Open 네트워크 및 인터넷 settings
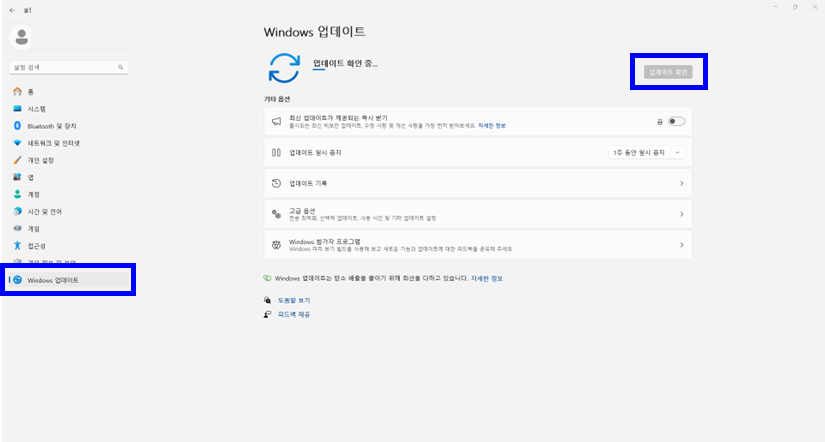Image resolution: width=825 pixels, height=442 pixels. click(x=53, y=143)
